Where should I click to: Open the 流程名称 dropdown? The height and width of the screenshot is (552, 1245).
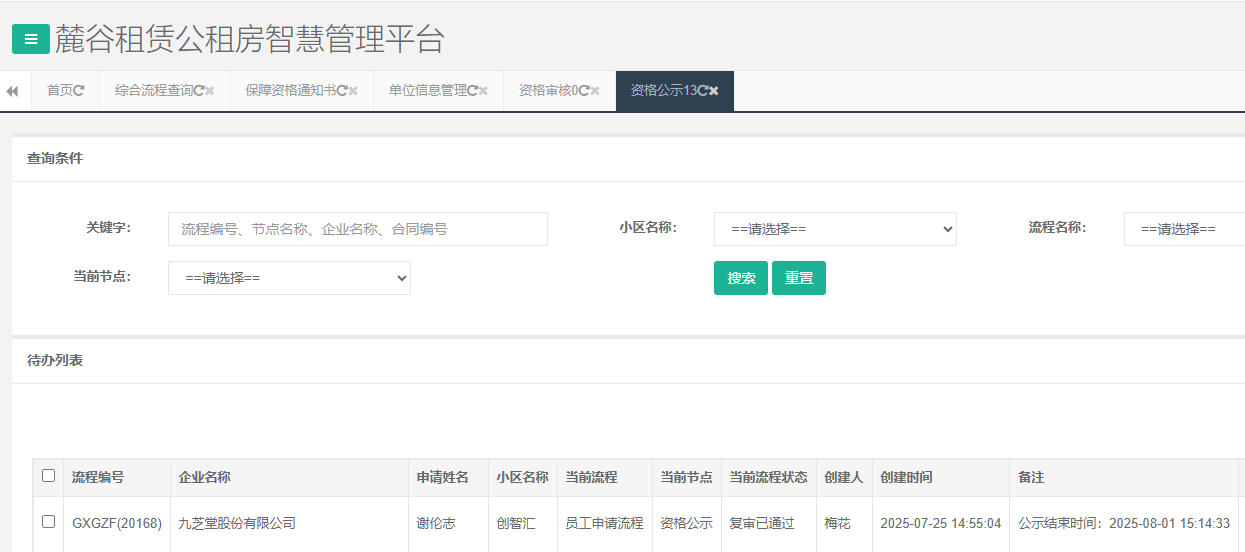coord(1184,229)
